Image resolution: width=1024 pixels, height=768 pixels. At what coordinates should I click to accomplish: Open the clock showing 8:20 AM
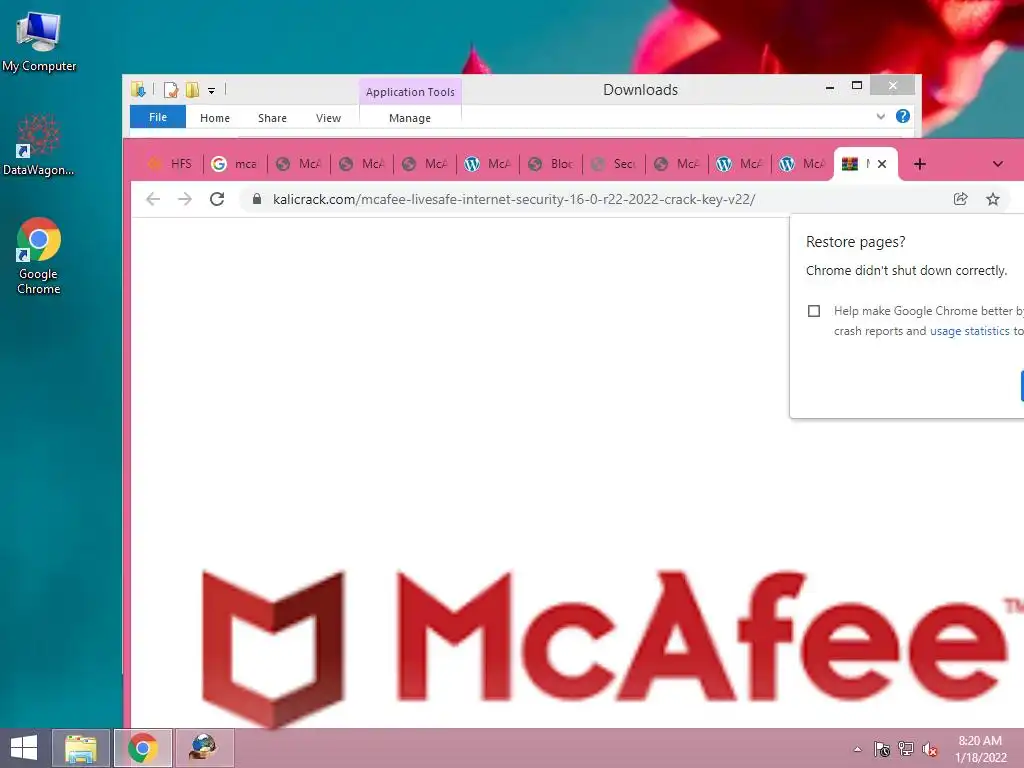click(x=980, y=749)
